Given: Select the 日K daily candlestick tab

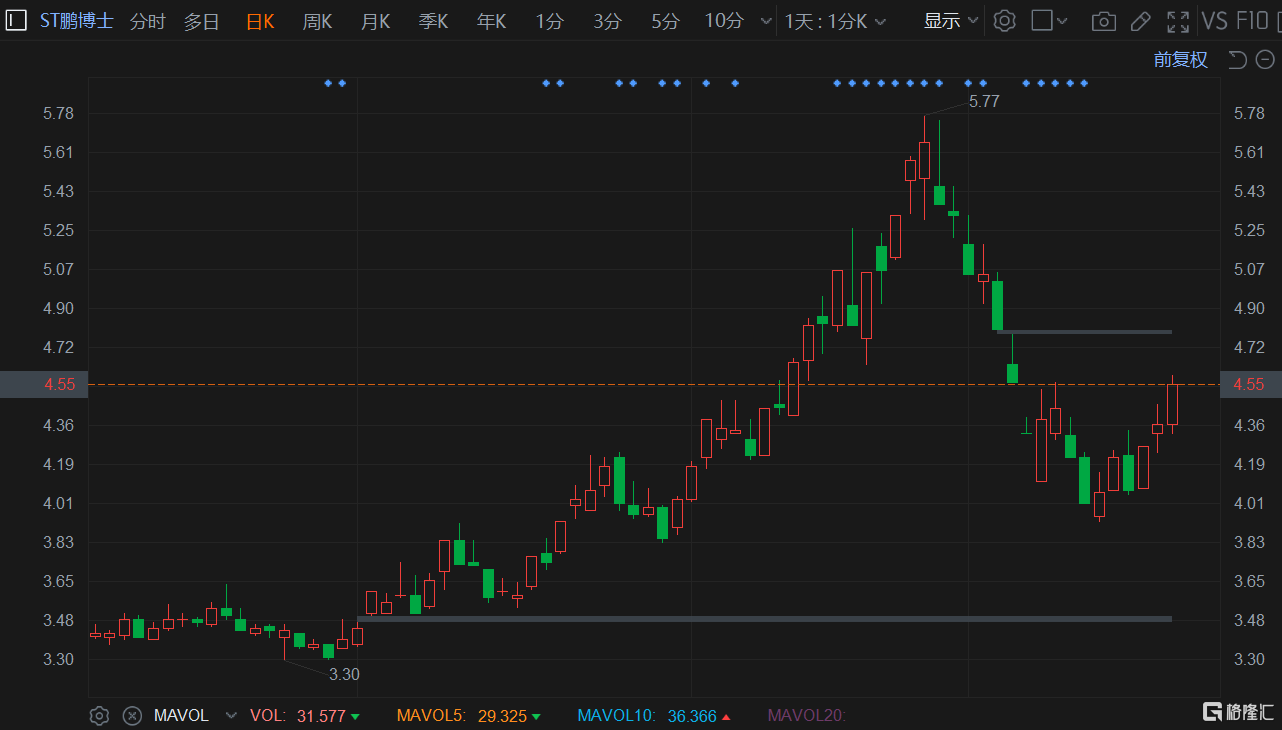Looking at the screenshot, I should [x=260, y=21].
